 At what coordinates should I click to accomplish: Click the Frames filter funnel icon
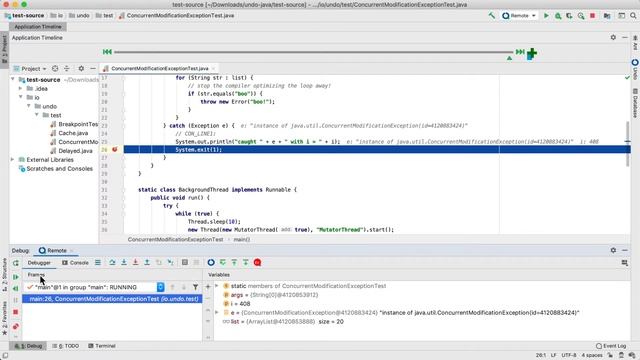tap(196, 287)
